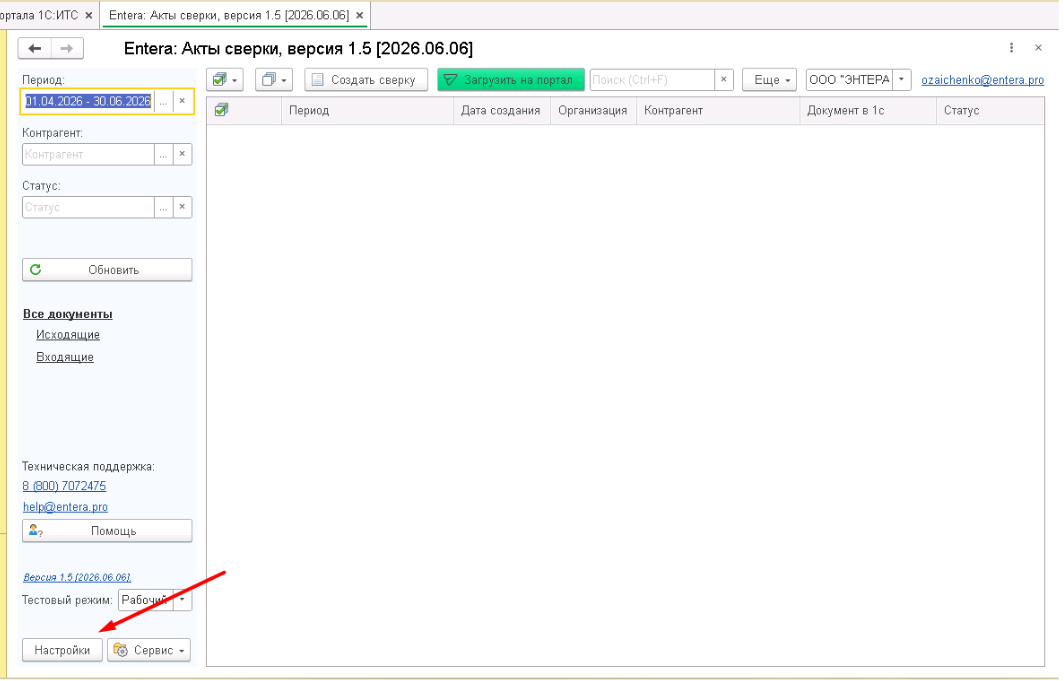Clear the Статус field

click(182, 207)
